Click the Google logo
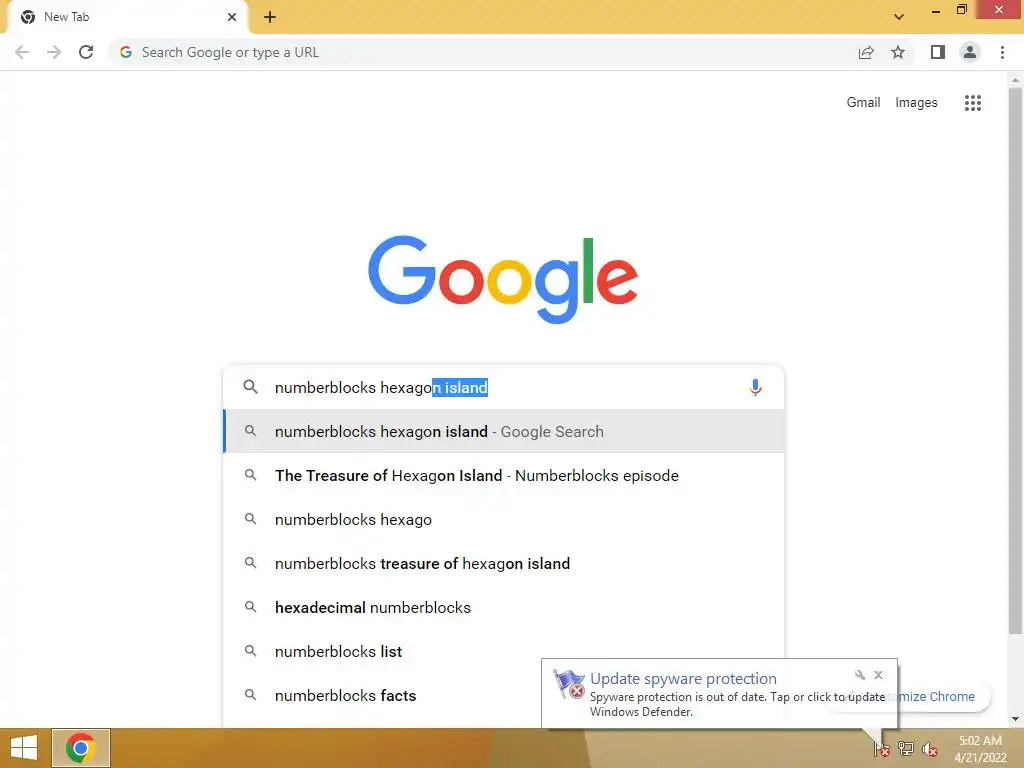 click(x=503, y=279)
